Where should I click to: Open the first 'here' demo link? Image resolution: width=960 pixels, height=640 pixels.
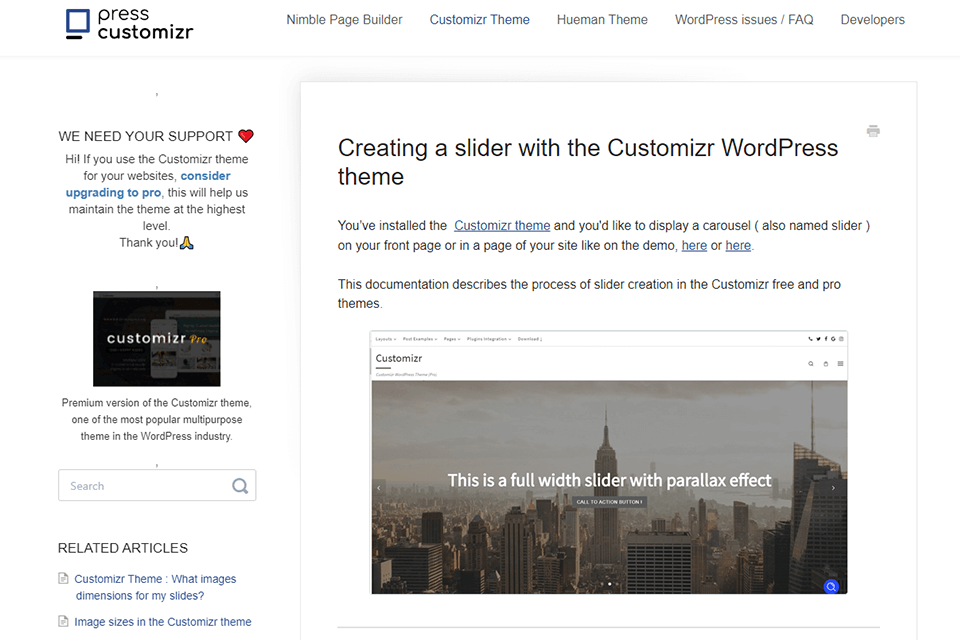point(694,245)
